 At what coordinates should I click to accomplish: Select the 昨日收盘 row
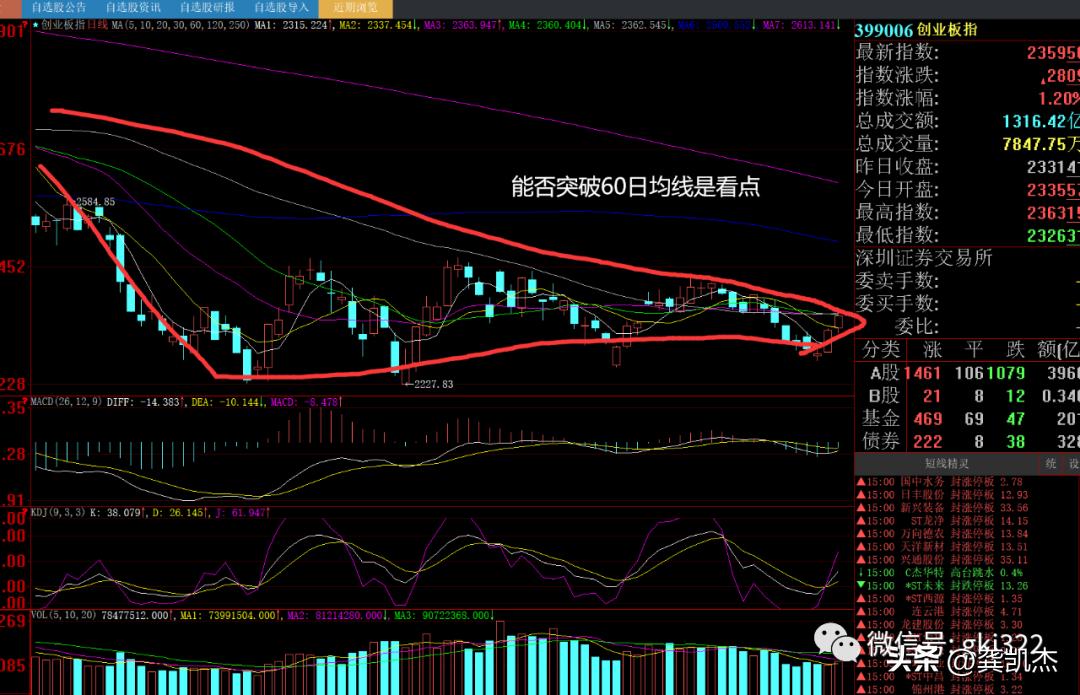967,167
